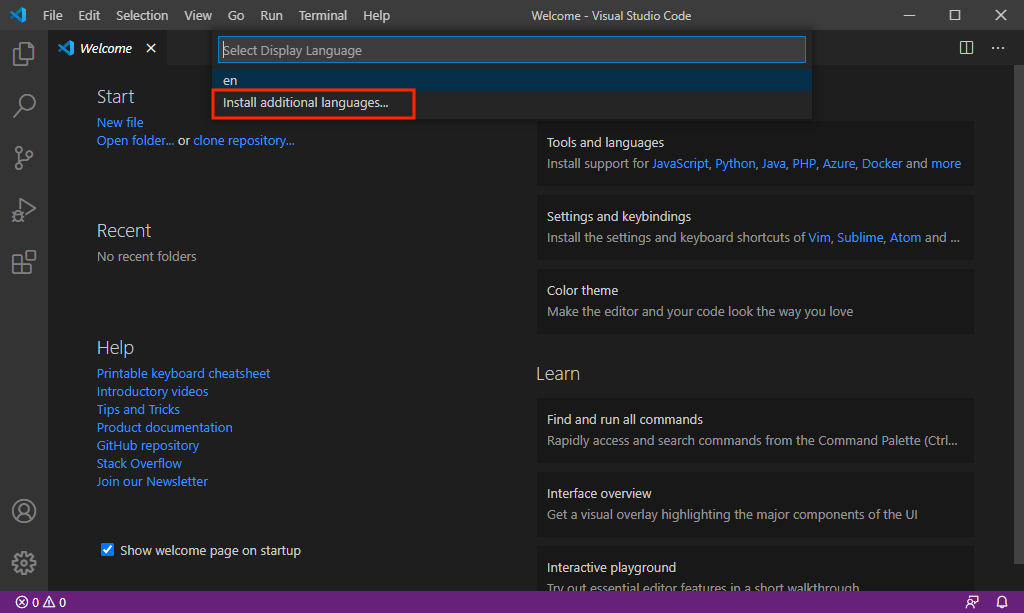1024x613 pixels.
Task: Open the More Actions ellipsis menu
Action: [x=998, y=48]
